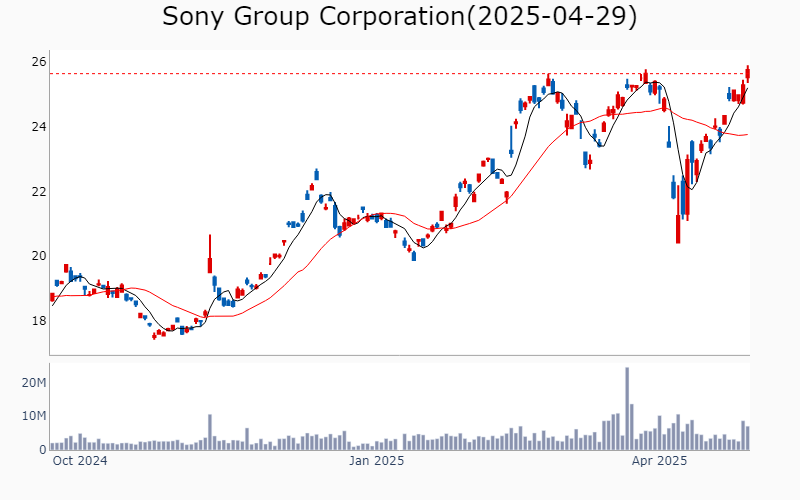Viewport: 800px width, 500px height.
Task: Click the 20 price axis label
Action: pyautogui.click(x=39, y=256)
